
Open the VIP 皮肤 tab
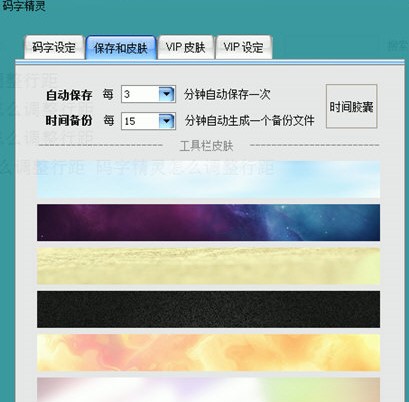pyautogui.click(x=185, y=47)
